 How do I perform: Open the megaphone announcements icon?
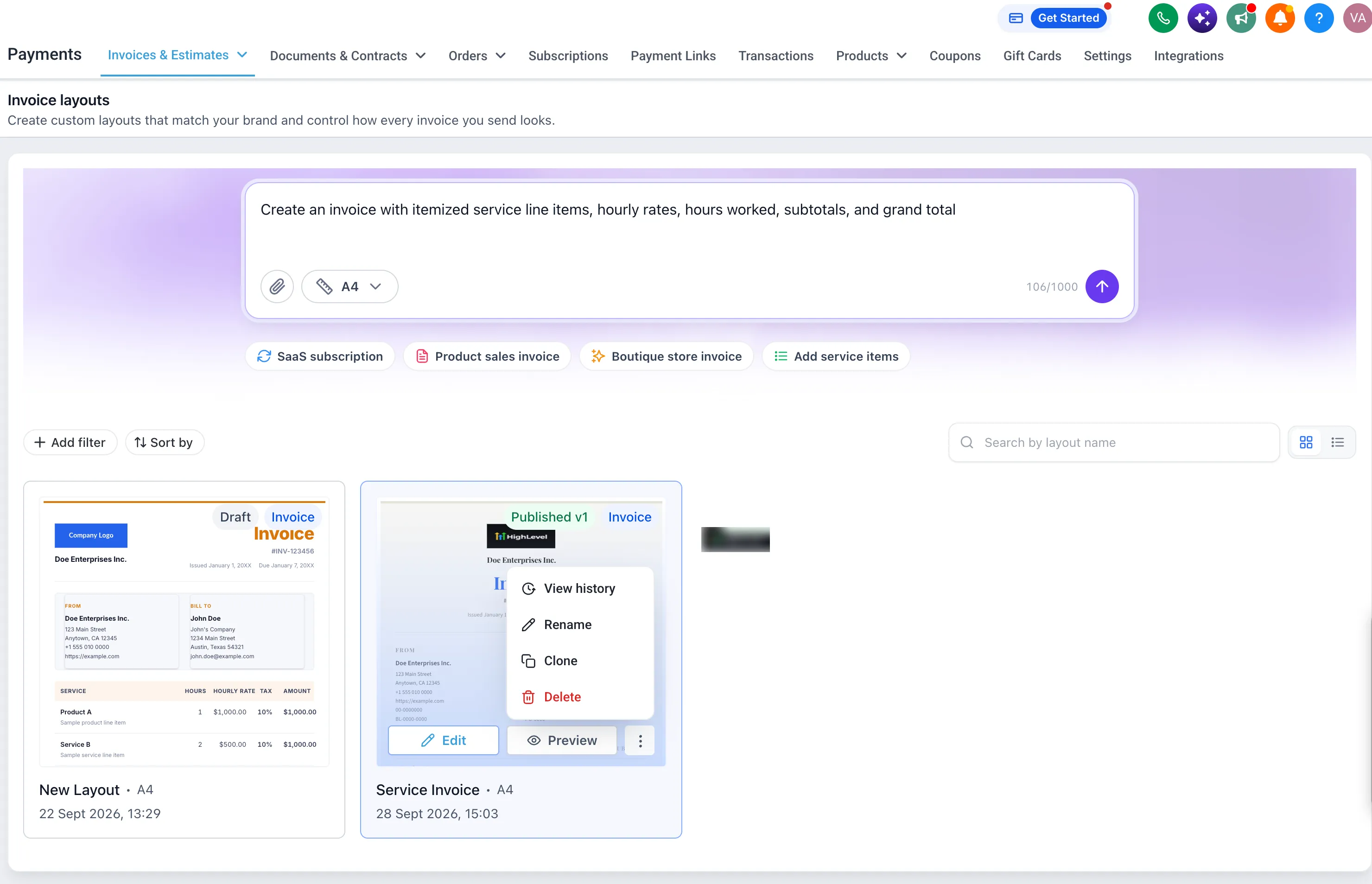tap(1241, 18)
